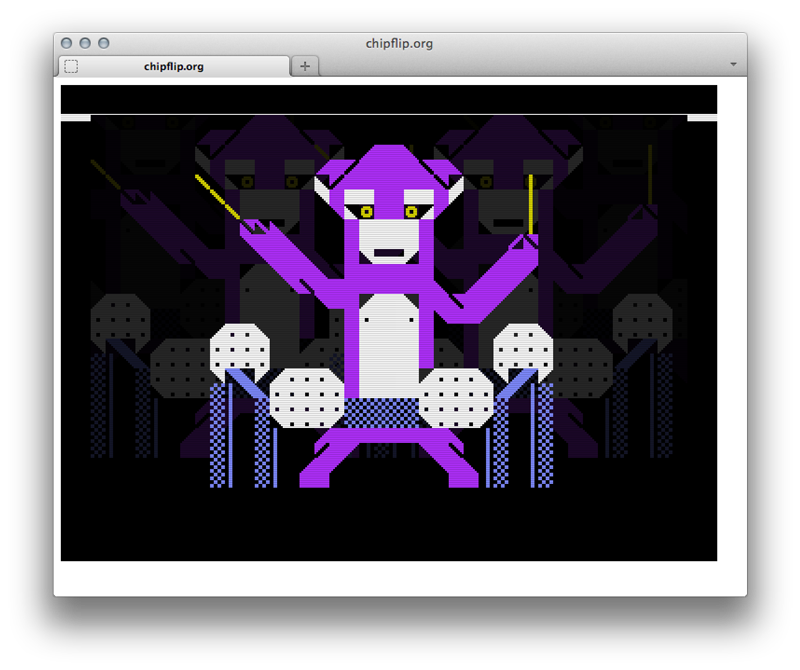Zoom the window with the third title bar button
Image resolution: width=800 pixels, height=670 pixels.
[x=103, y=43]
